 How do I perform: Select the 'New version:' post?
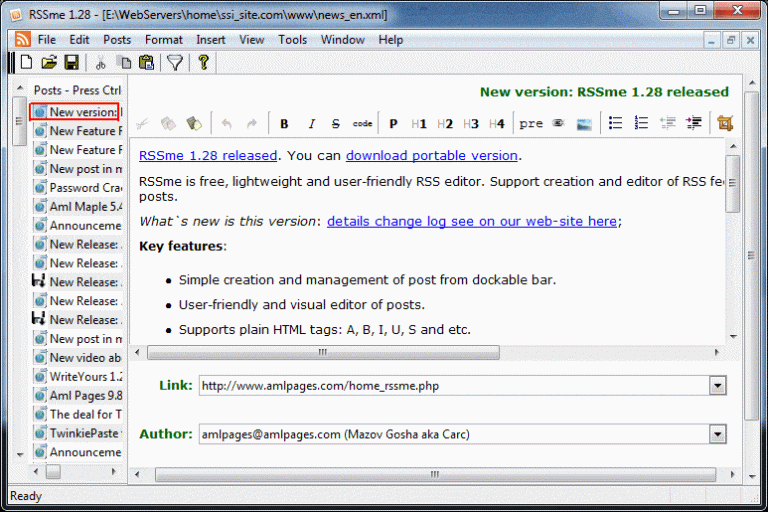click(74, 112)
